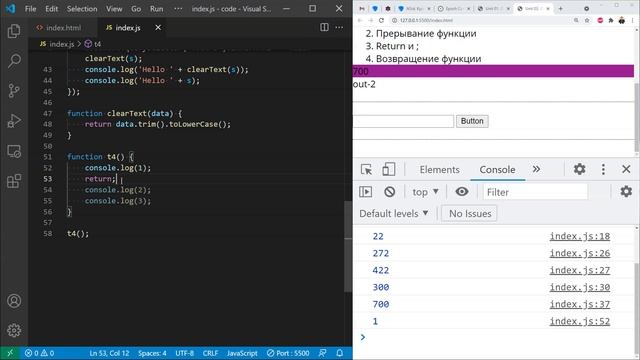Image resolution: width=640 pixels, height=360 pixels.
Task: Open the Selection menu
Action: (x=82, y=9)
